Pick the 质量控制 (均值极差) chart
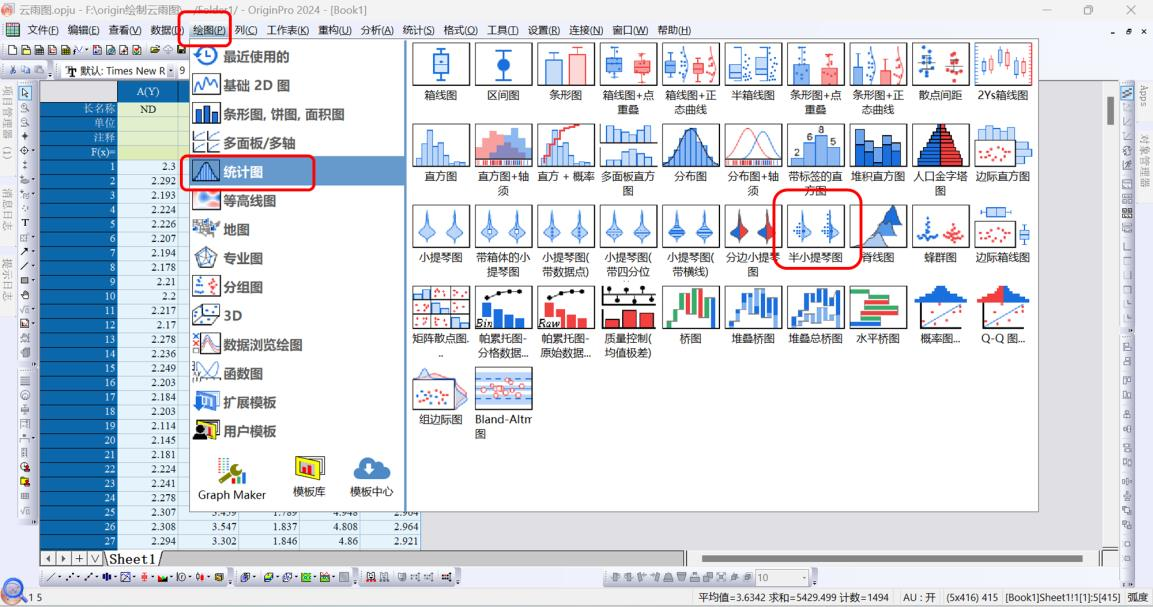 point(628,321)
